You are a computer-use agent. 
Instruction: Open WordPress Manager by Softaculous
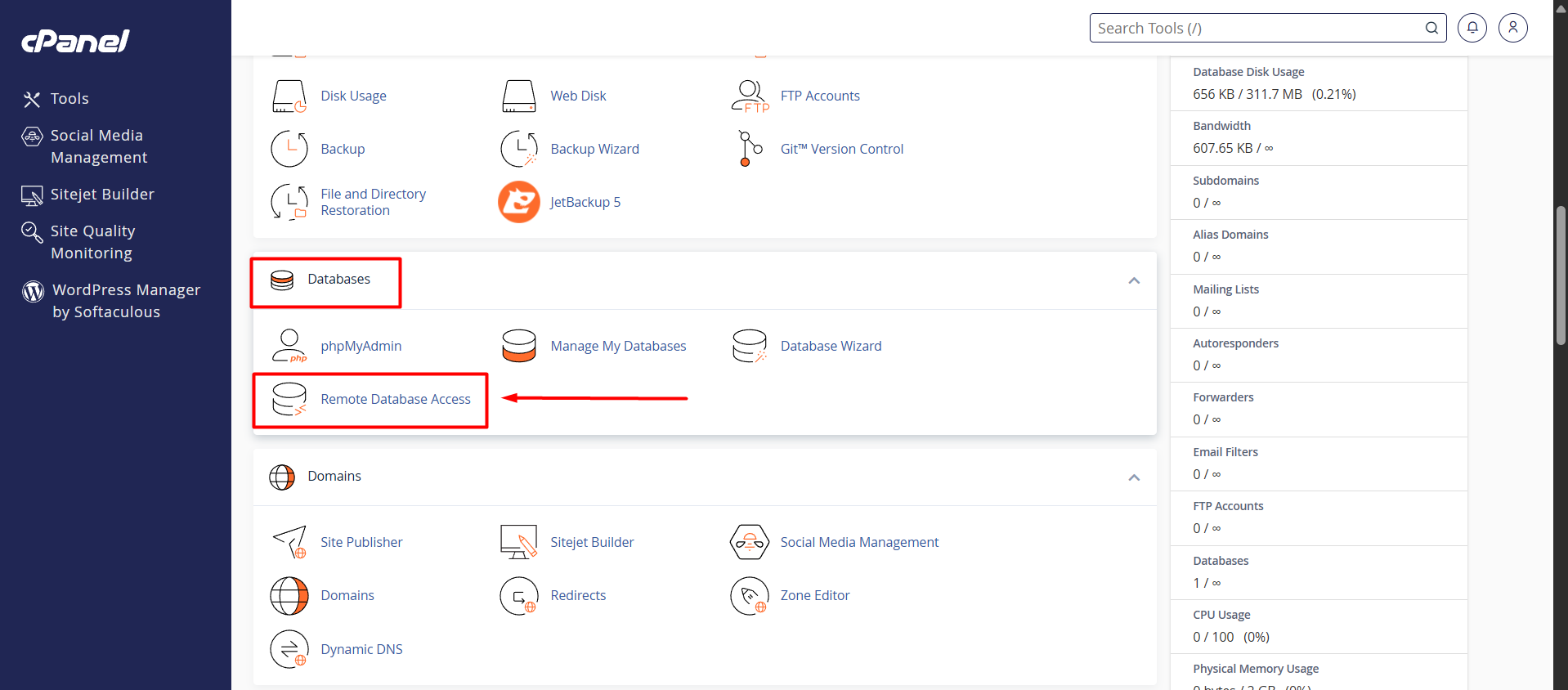(x=126, y=301)
